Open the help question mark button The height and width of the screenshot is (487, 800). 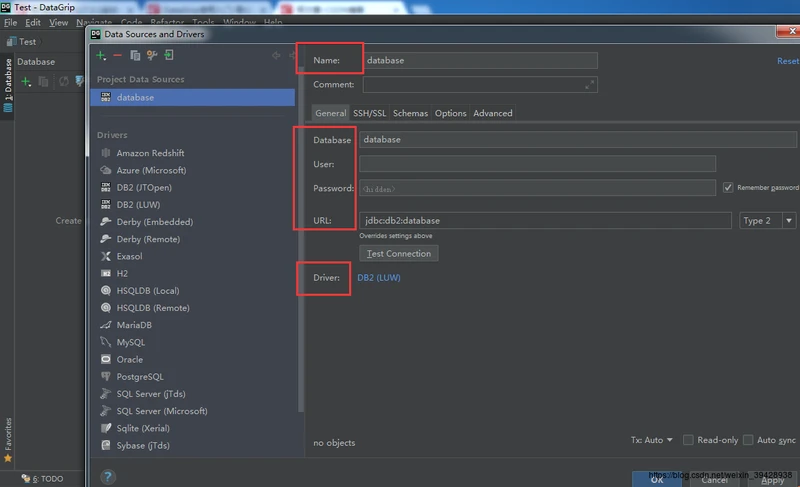(108, 477)
